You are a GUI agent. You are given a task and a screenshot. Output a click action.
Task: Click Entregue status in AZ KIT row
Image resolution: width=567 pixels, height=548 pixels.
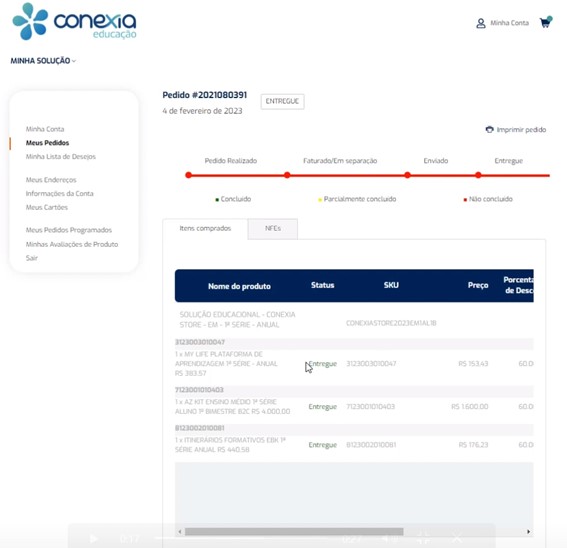pyautogui.click(x=323, y=407)
